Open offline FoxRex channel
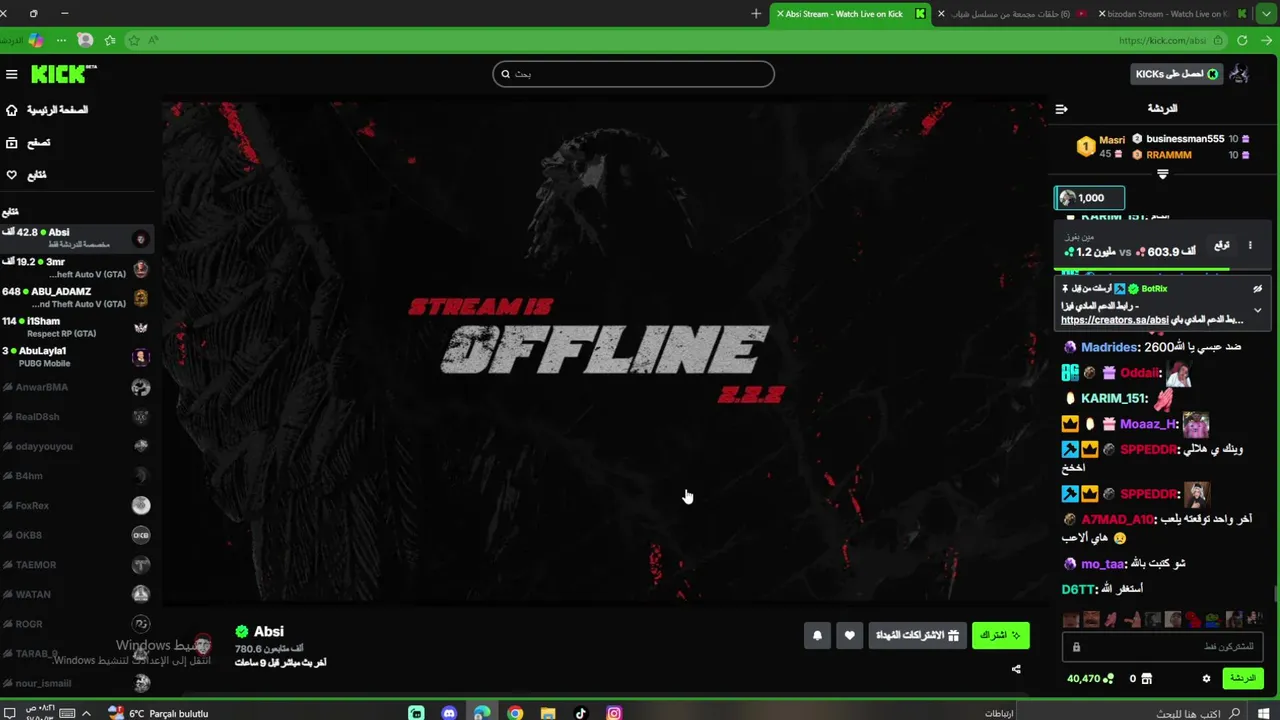Viewport: 1280px width, 720px height. click(77, 506)
